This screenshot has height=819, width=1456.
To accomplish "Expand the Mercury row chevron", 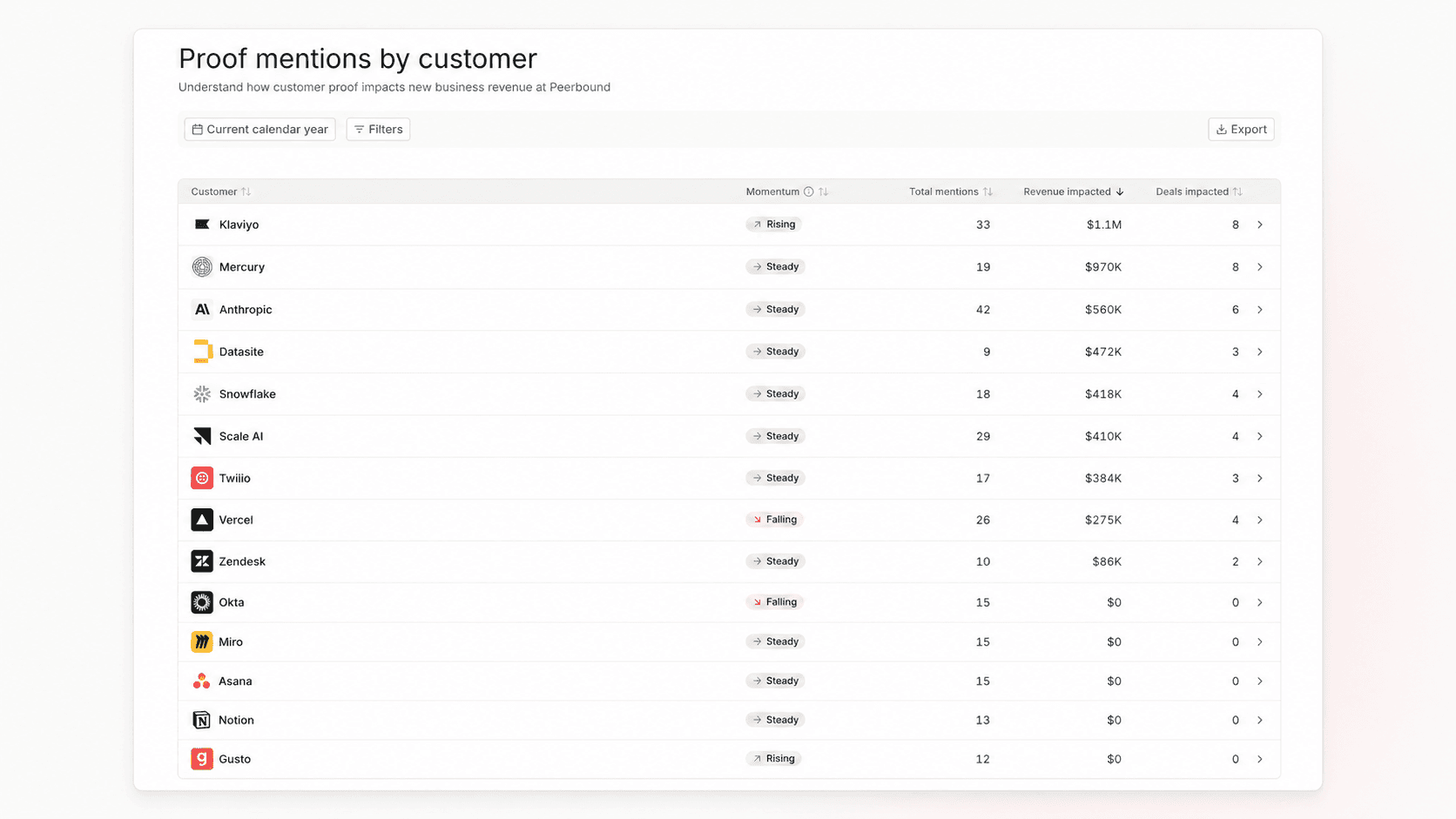I will pyautogui.click(x=1260, y=267).
